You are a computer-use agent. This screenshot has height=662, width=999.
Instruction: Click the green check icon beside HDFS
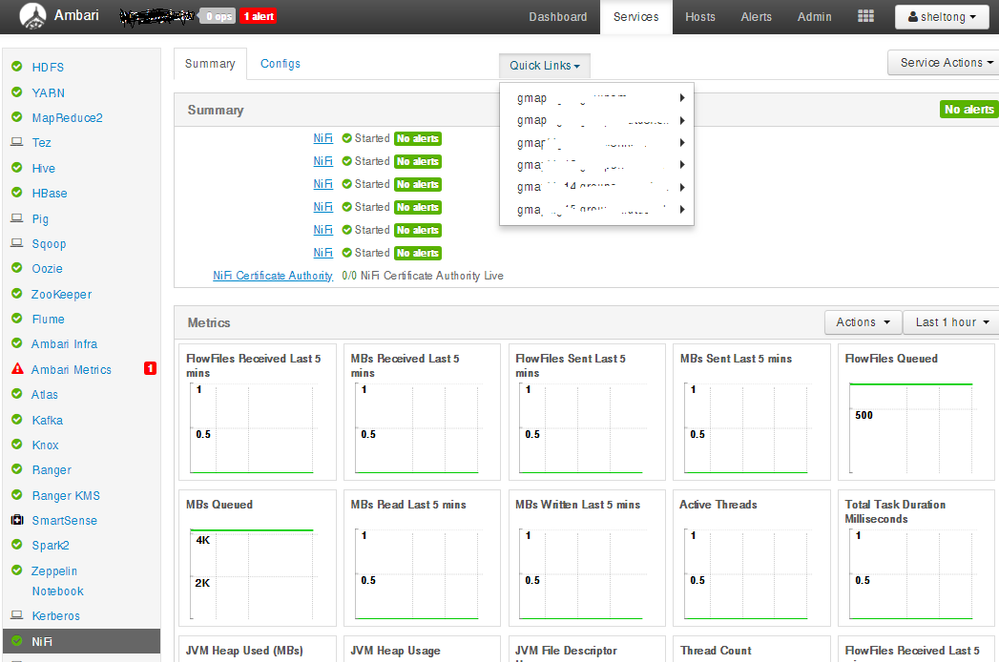coord(17,66)
